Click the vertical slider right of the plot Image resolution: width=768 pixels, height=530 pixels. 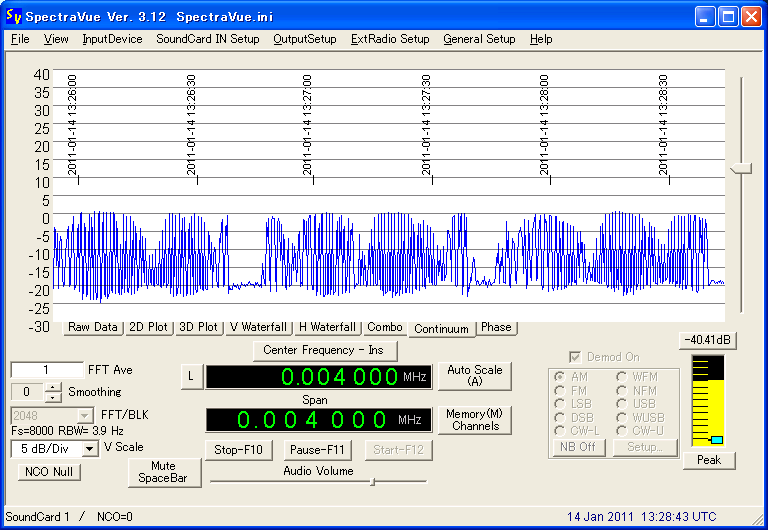pos(741,169)
